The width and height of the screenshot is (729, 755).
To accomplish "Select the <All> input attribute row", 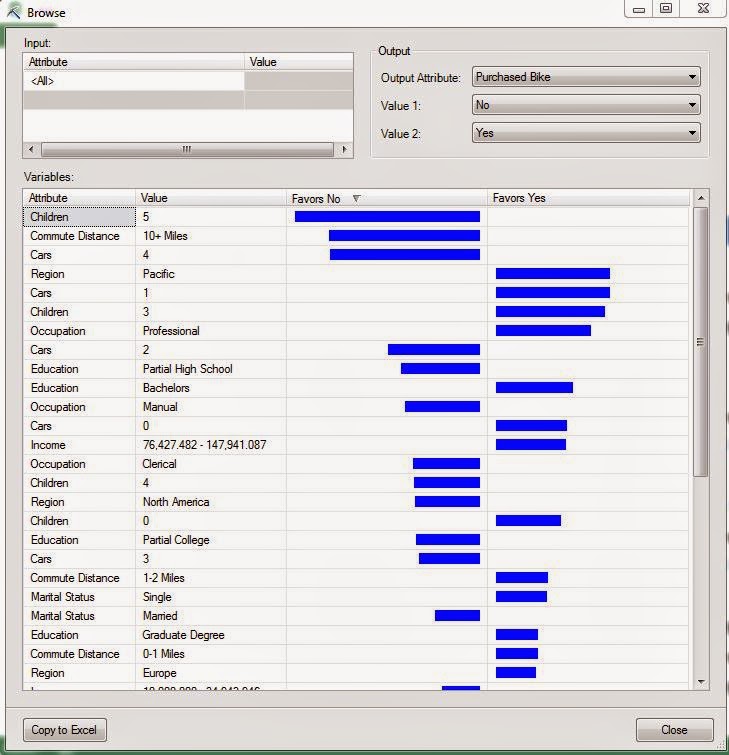I will (188, 81).
